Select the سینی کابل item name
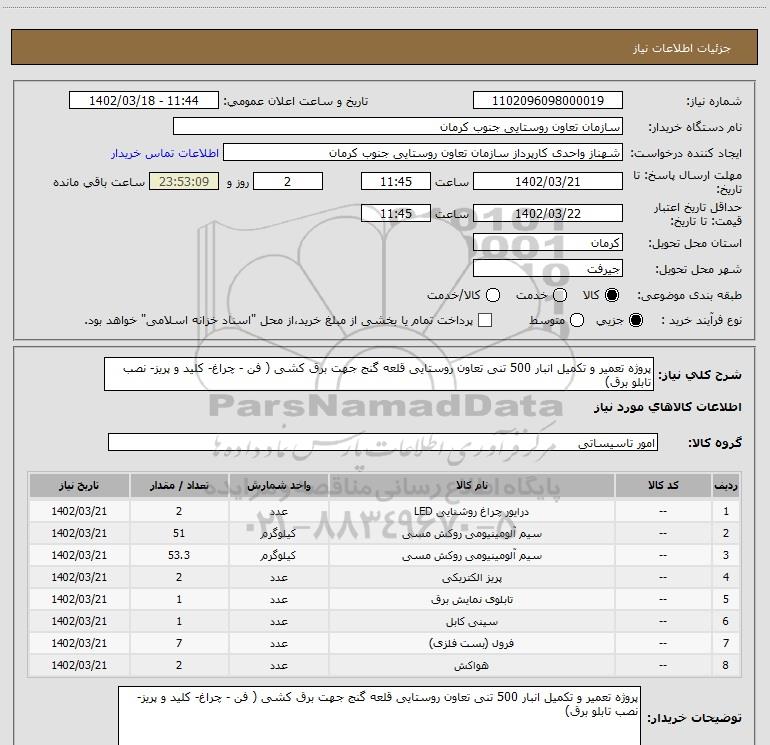The image size is (770, 745). point(472,621)
